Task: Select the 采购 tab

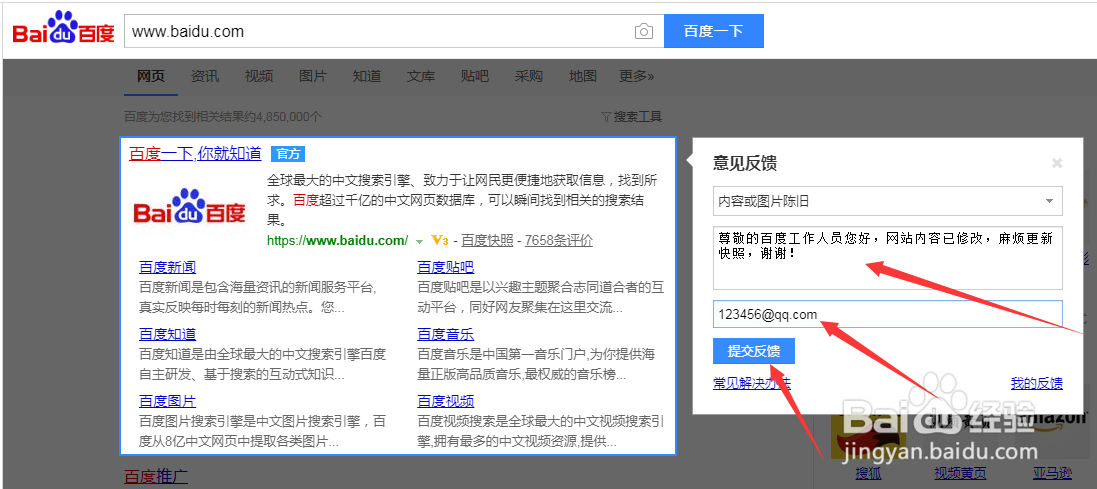Action: click(528, 76)
